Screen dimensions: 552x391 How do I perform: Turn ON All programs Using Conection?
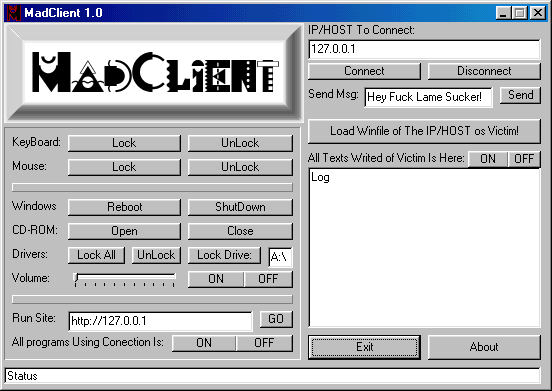point(204,343)
